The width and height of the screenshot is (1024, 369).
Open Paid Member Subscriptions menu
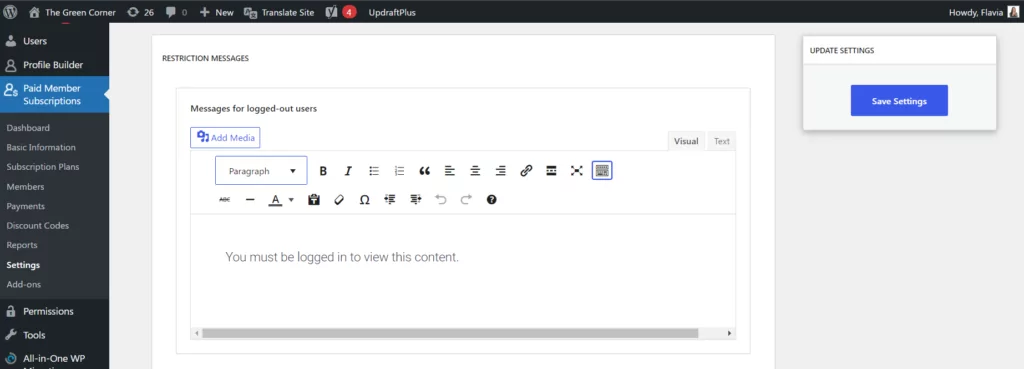point(54,95)
